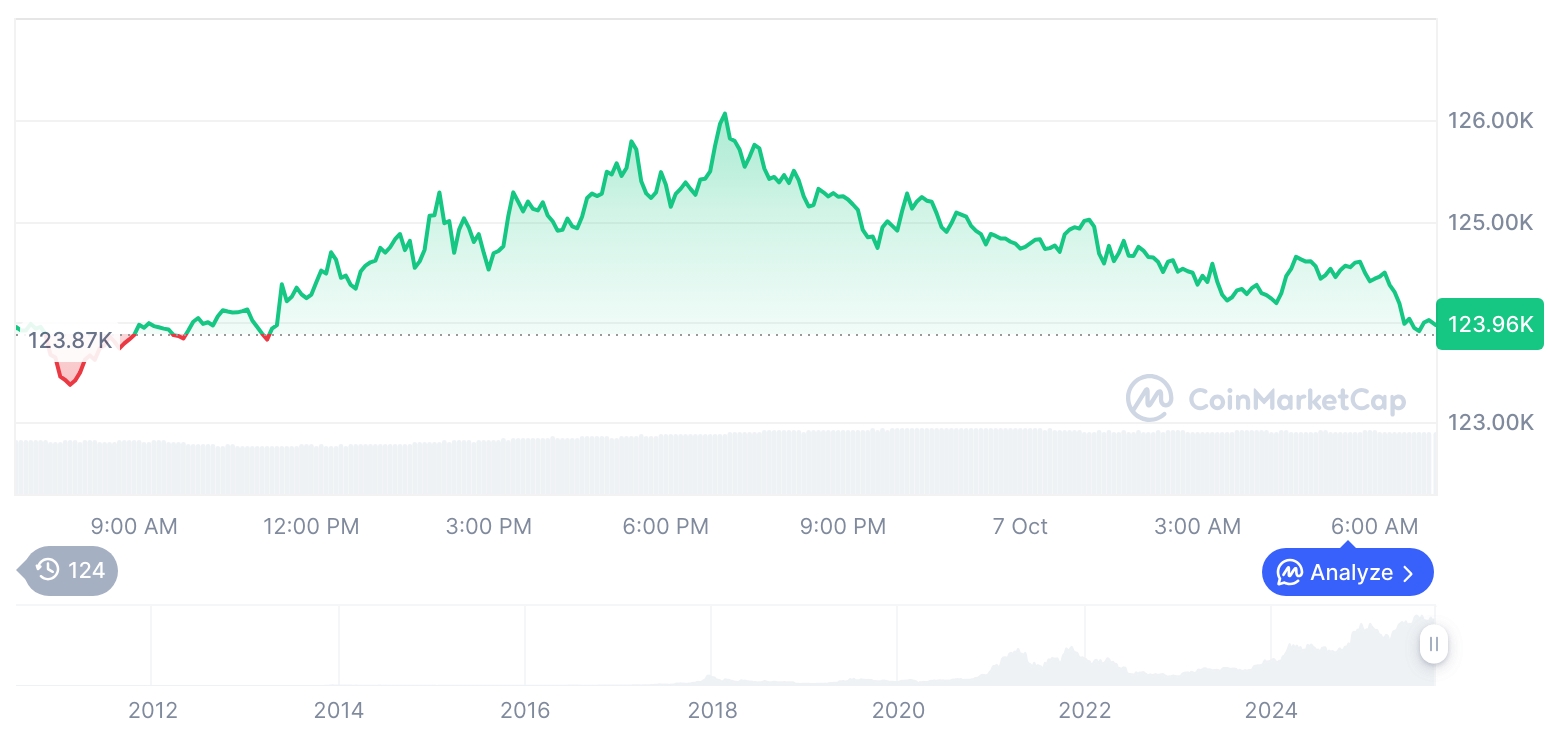Click the 7 Oct date axis label
Image resolution: width=1566 pixels, height=732 pixels.
(1020, 526)
